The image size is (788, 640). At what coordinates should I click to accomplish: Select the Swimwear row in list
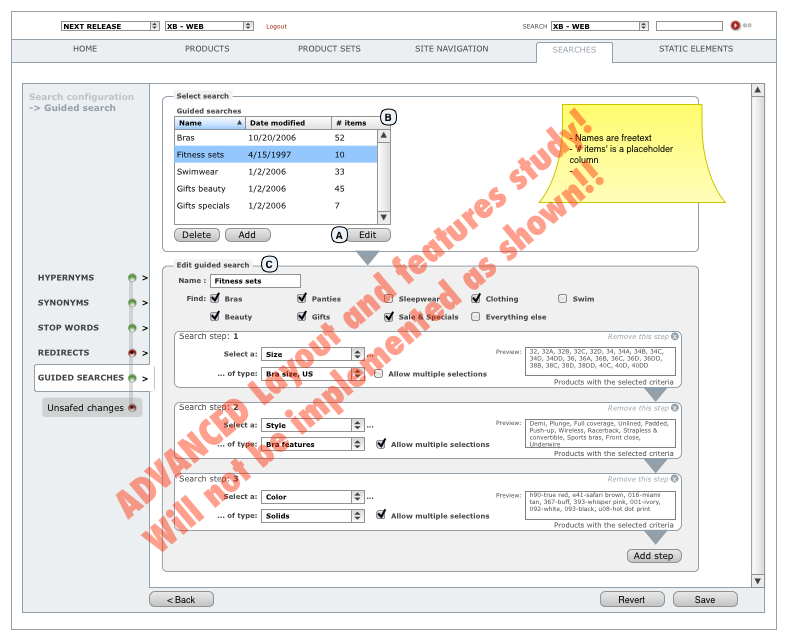[276, 172]
